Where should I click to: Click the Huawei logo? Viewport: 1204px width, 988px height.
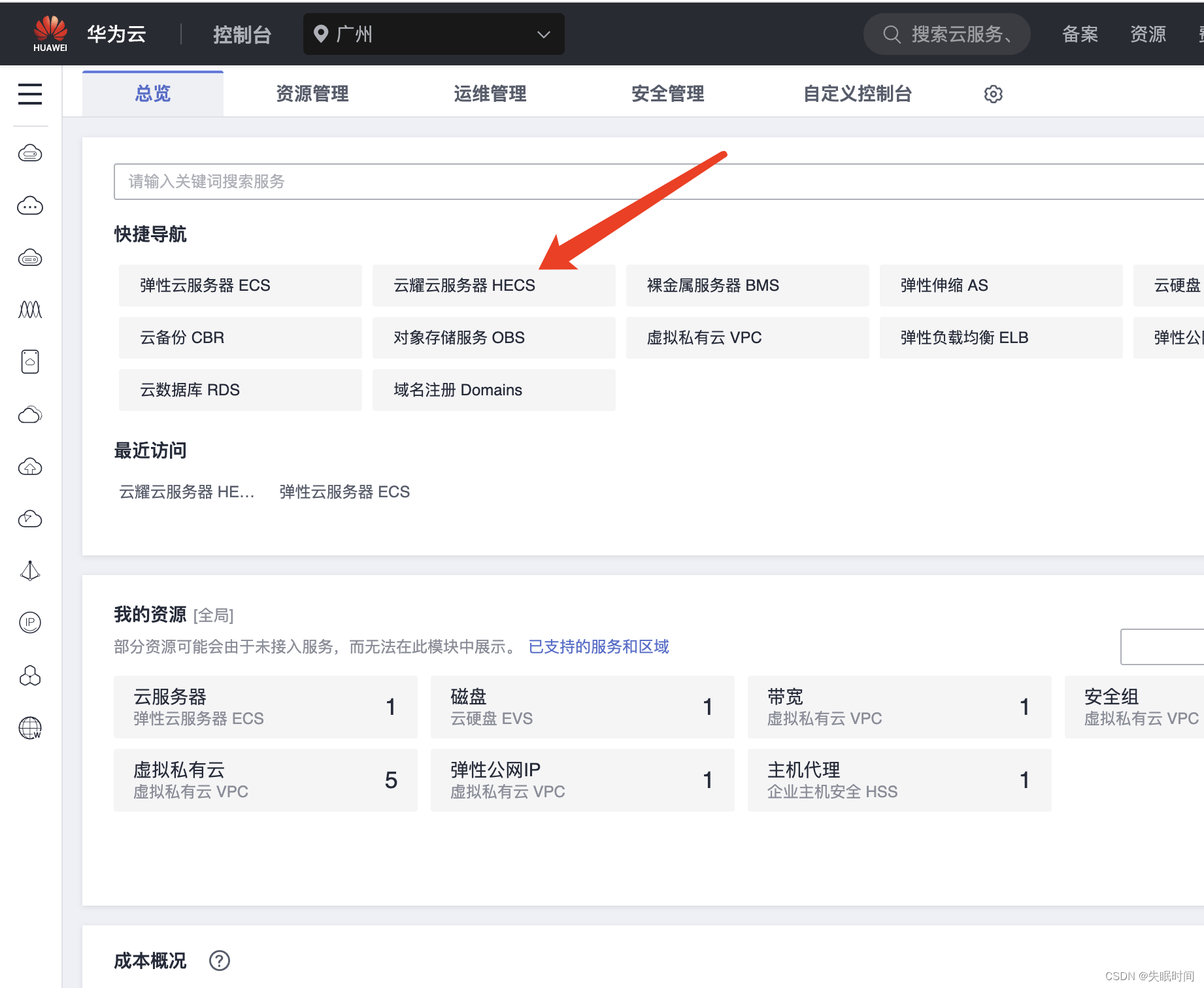pyautogui.click(x=50, y=33)
